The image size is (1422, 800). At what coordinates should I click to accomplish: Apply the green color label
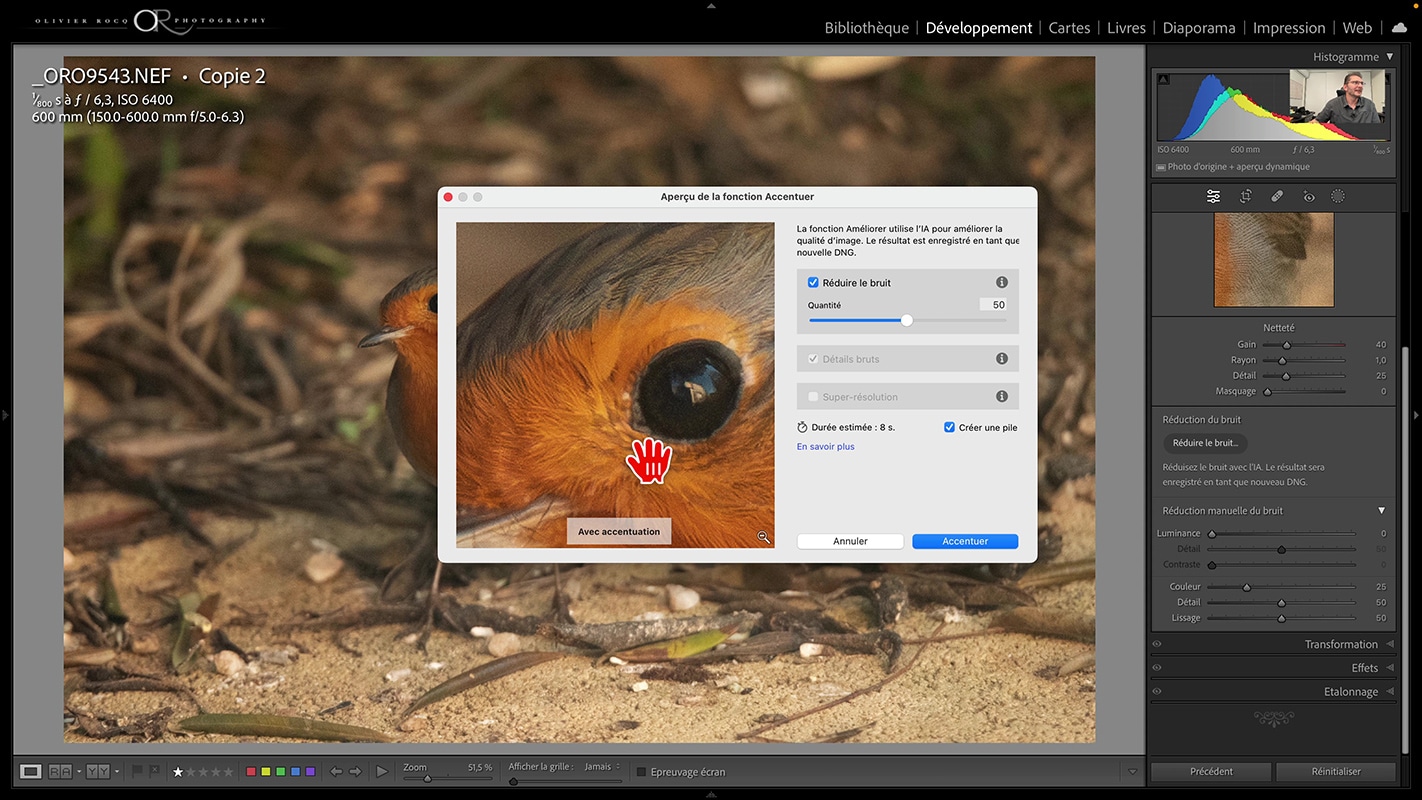[280, 772]
